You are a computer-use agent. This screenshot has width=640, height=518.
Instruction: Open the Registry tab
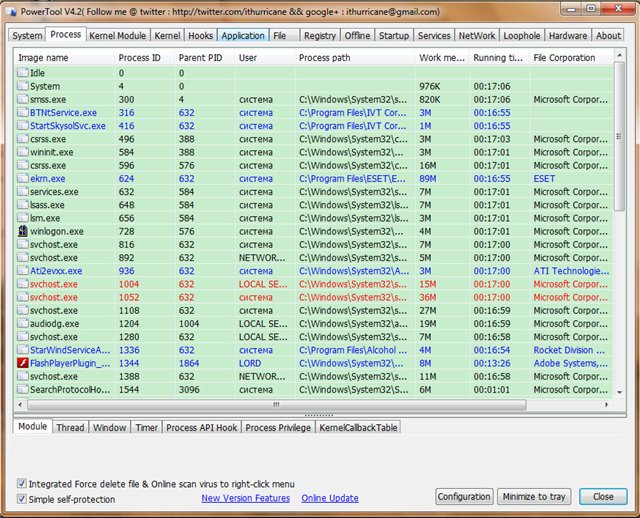[320, 36]
